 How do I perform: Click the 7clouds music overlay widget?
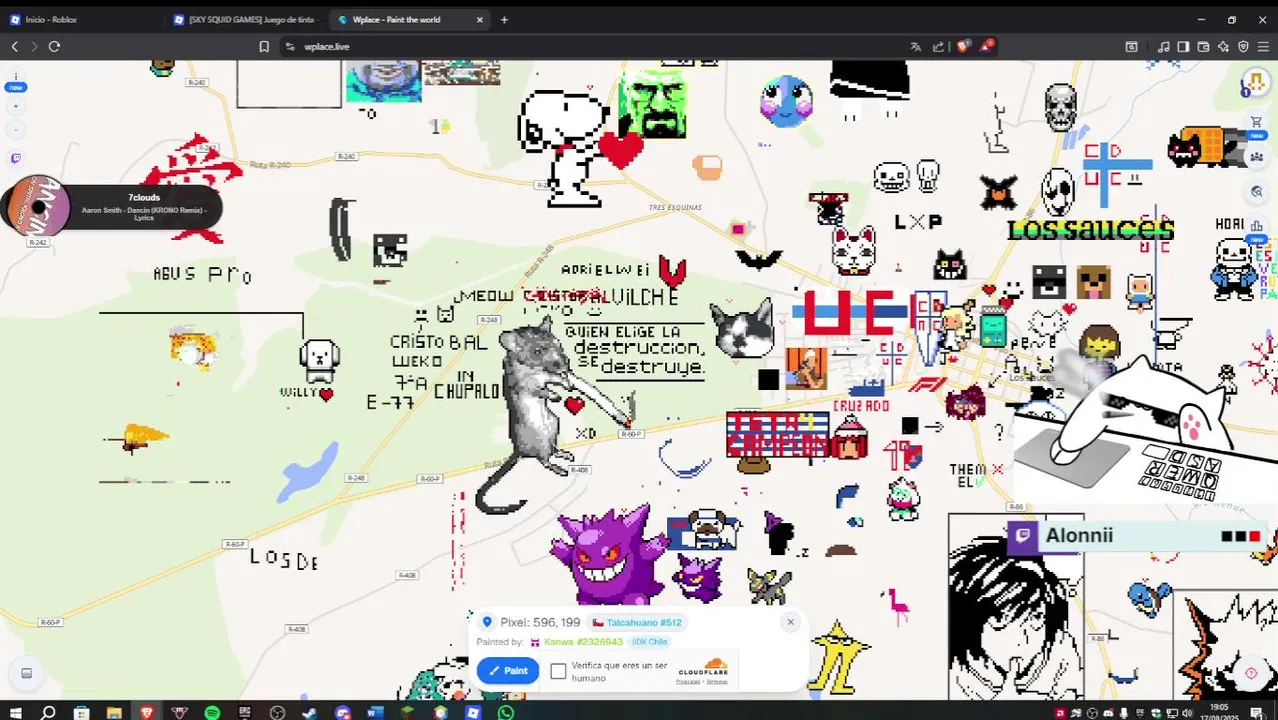pos(112,208)
